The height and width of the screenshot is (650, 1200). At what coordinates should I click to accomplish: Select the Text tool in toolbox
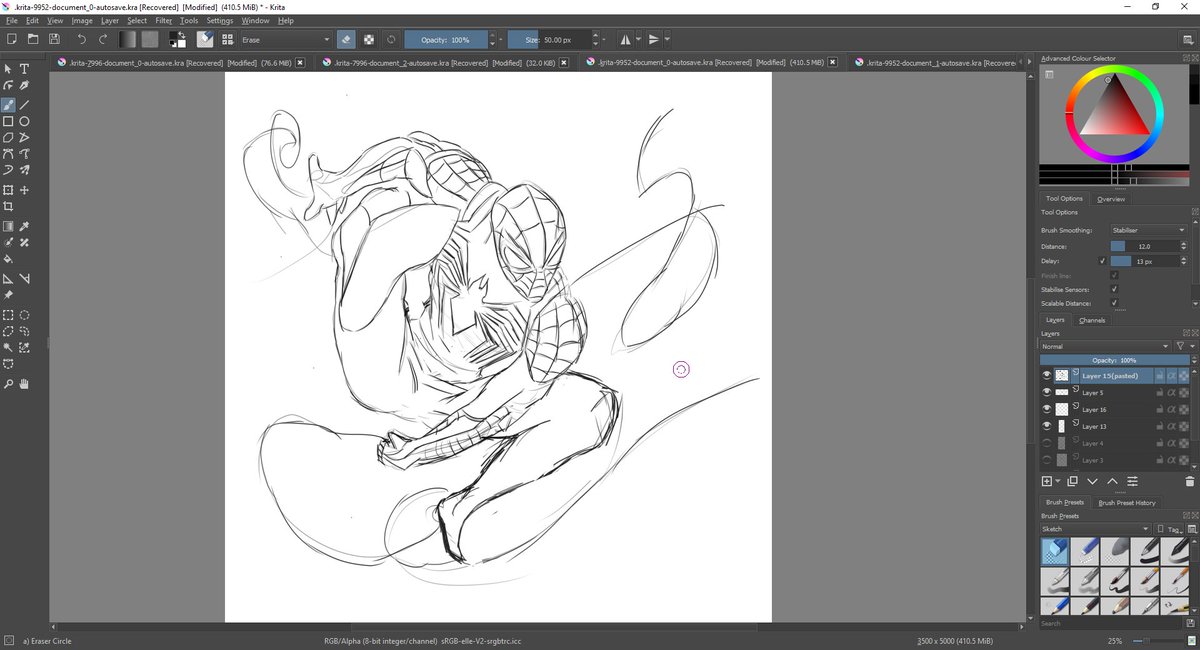pyautogui.click(x=24, y=69)
